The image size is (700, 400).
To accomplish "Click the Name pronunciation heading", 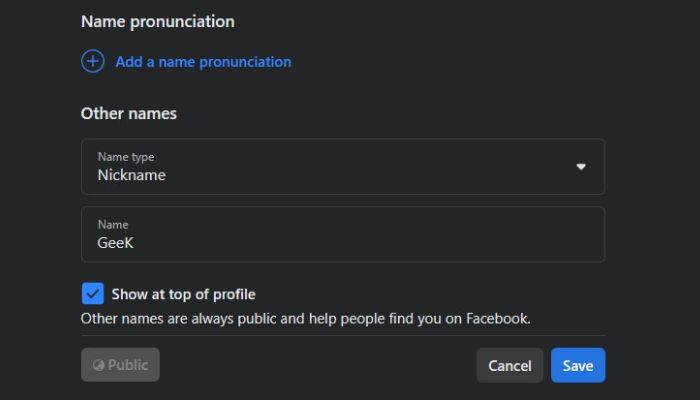I will pos(157,21).
